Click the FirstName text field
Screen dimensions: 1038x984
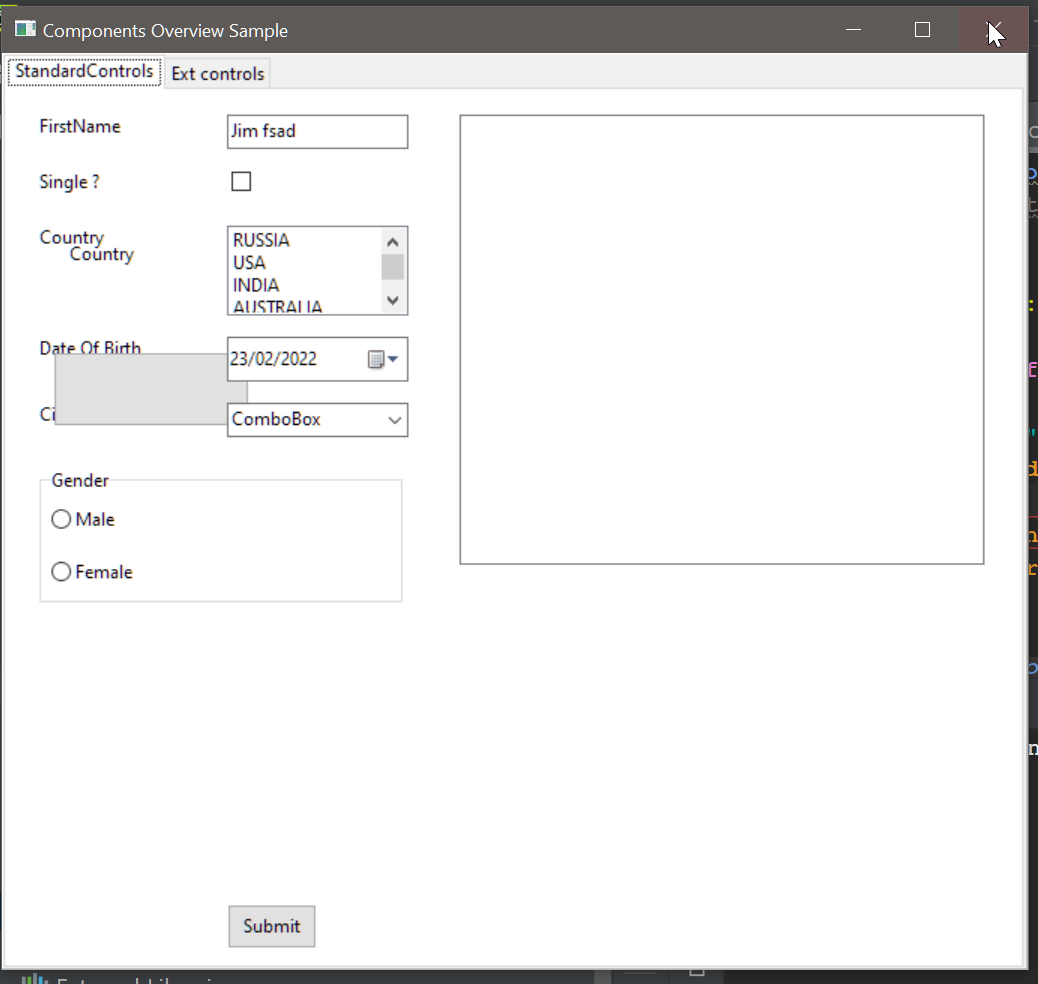pyautogui.click(x=317, y=131)
